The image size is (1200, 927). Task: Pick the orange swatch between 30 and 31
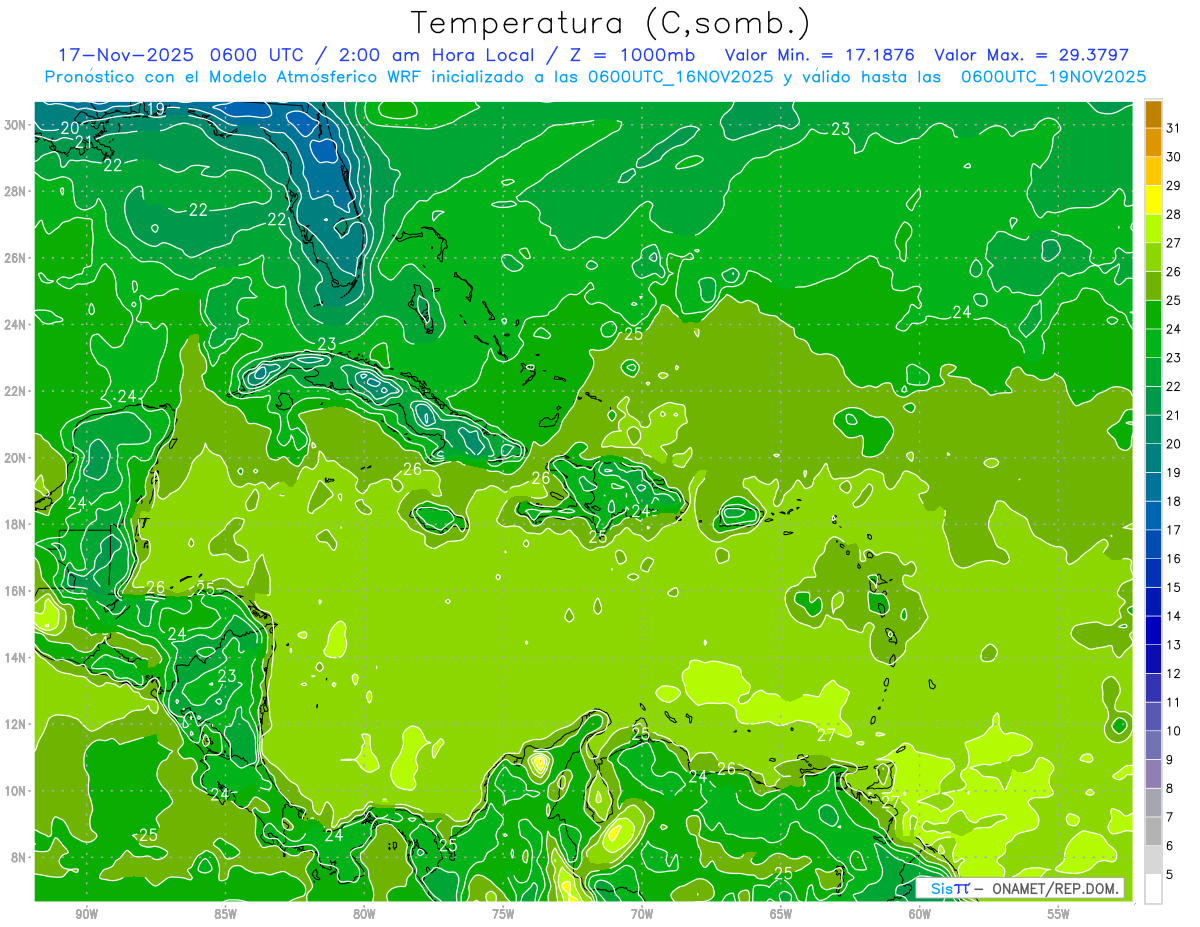coord(1153,143)
